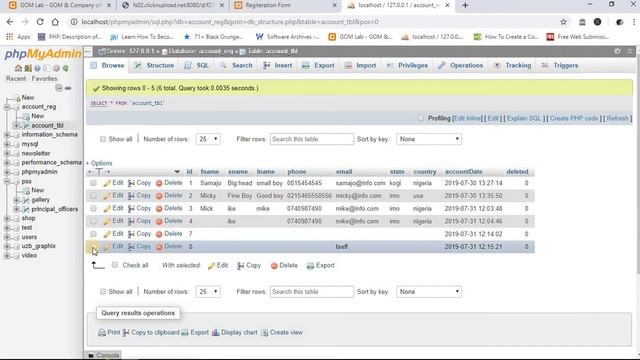This screenshot has height=360, width=640.
Task: Expand the uzb_graphix database node
Action: [x=7, y=246]
